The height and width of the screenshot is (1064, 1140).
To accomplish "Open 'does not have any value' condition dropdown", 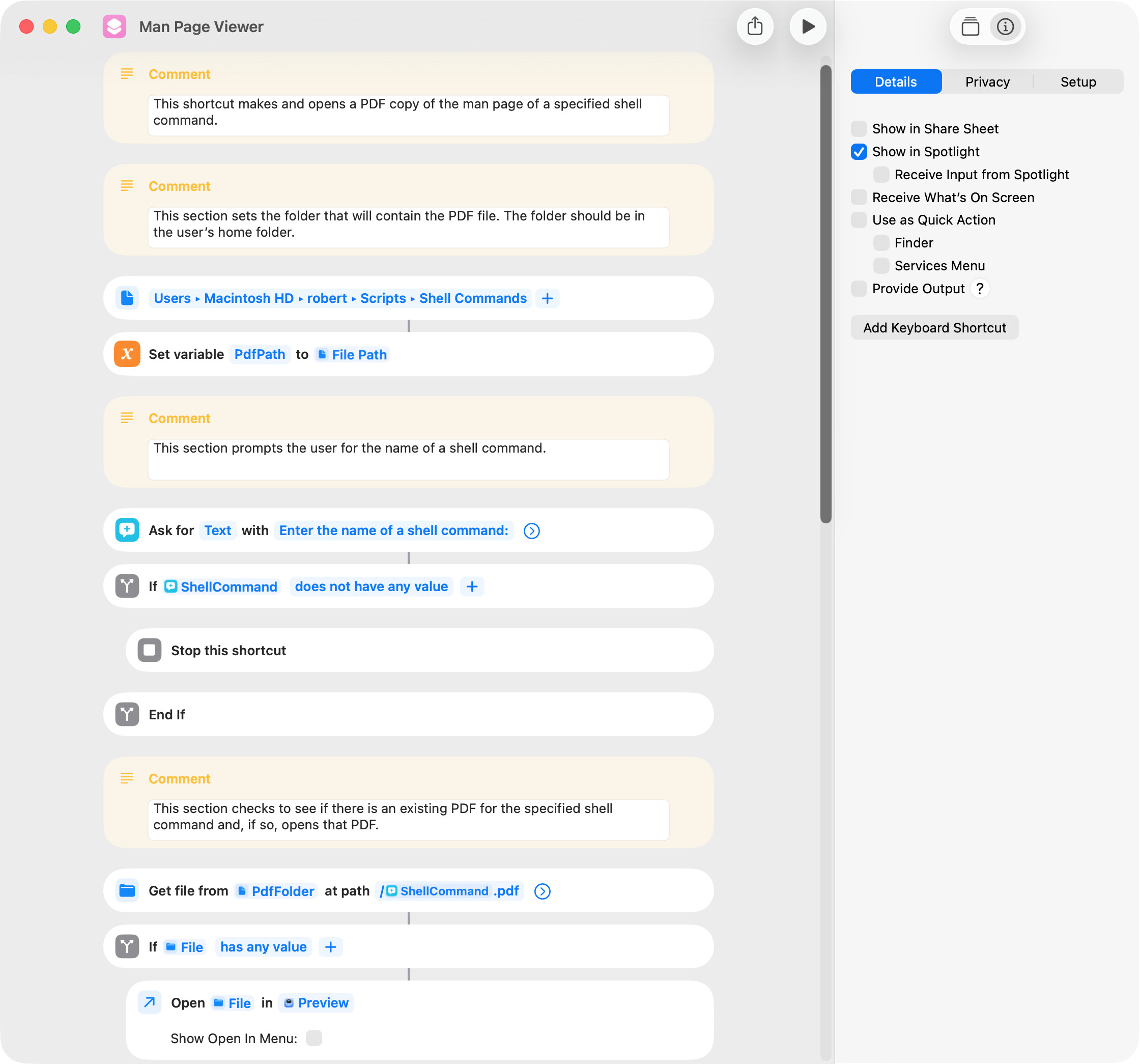I will (x=371, y=586).
